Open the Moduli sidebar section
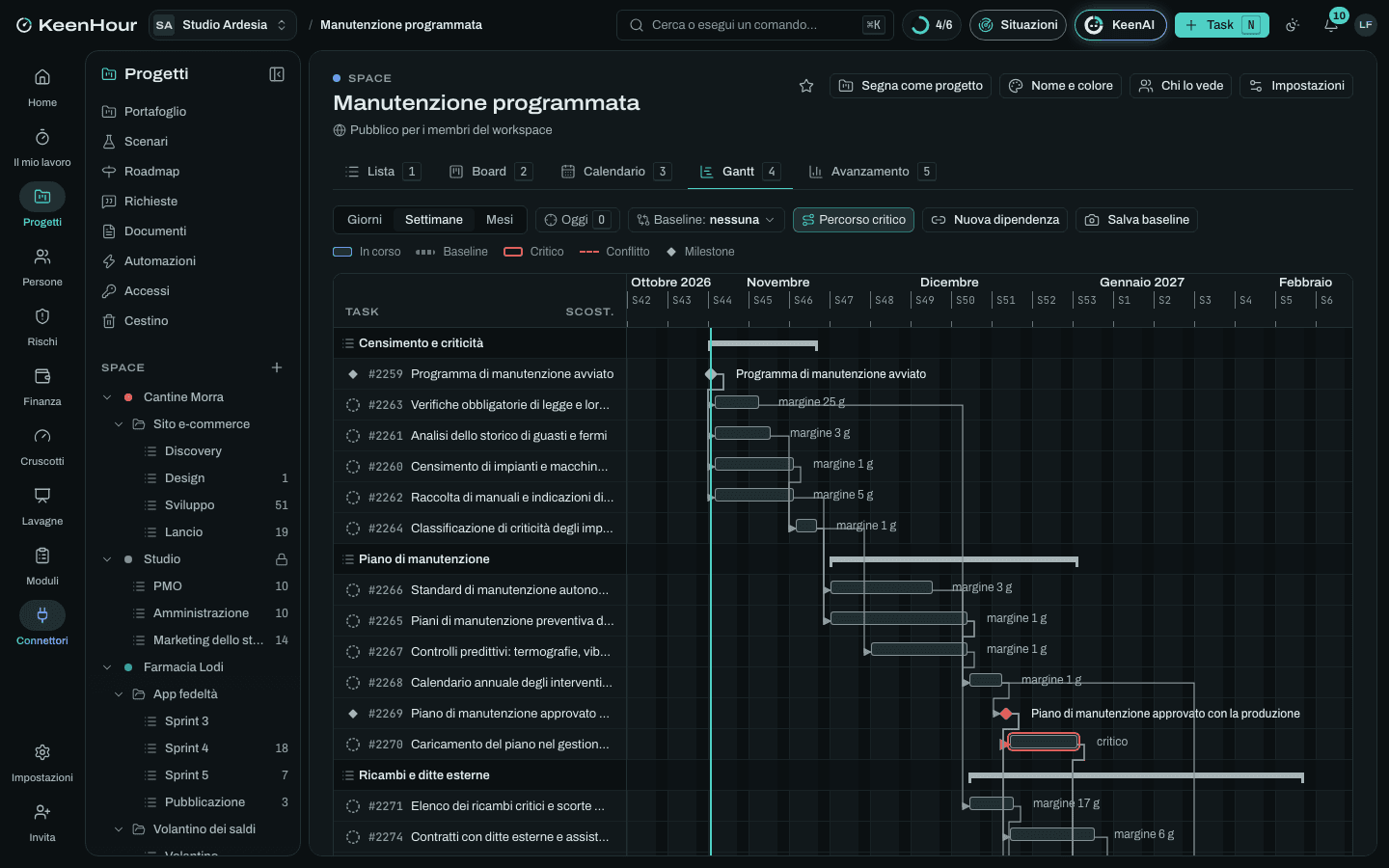Viewport: 1389px width, 868px height. (42, 565)
